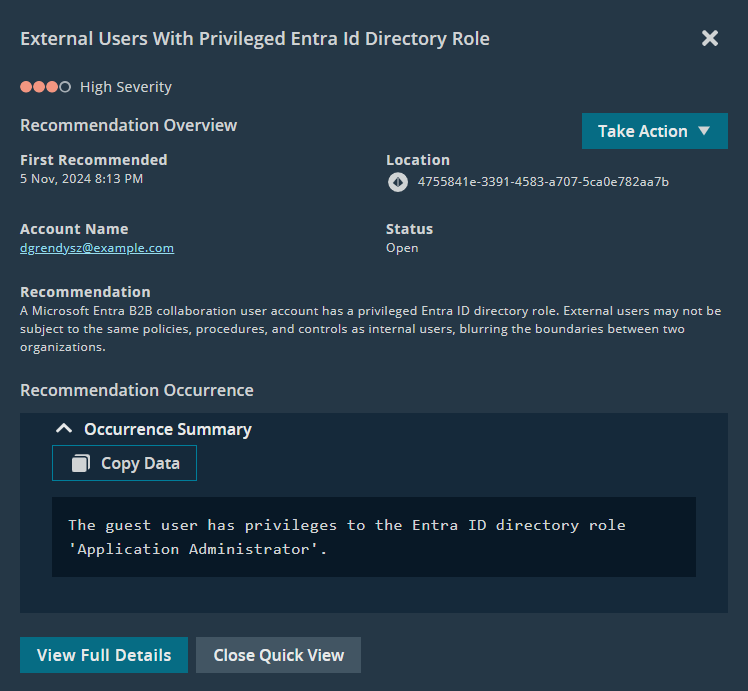Click View Full Details button
This screenshot has width=748, height=691.
pyautogui.click(x=104, y=655)
